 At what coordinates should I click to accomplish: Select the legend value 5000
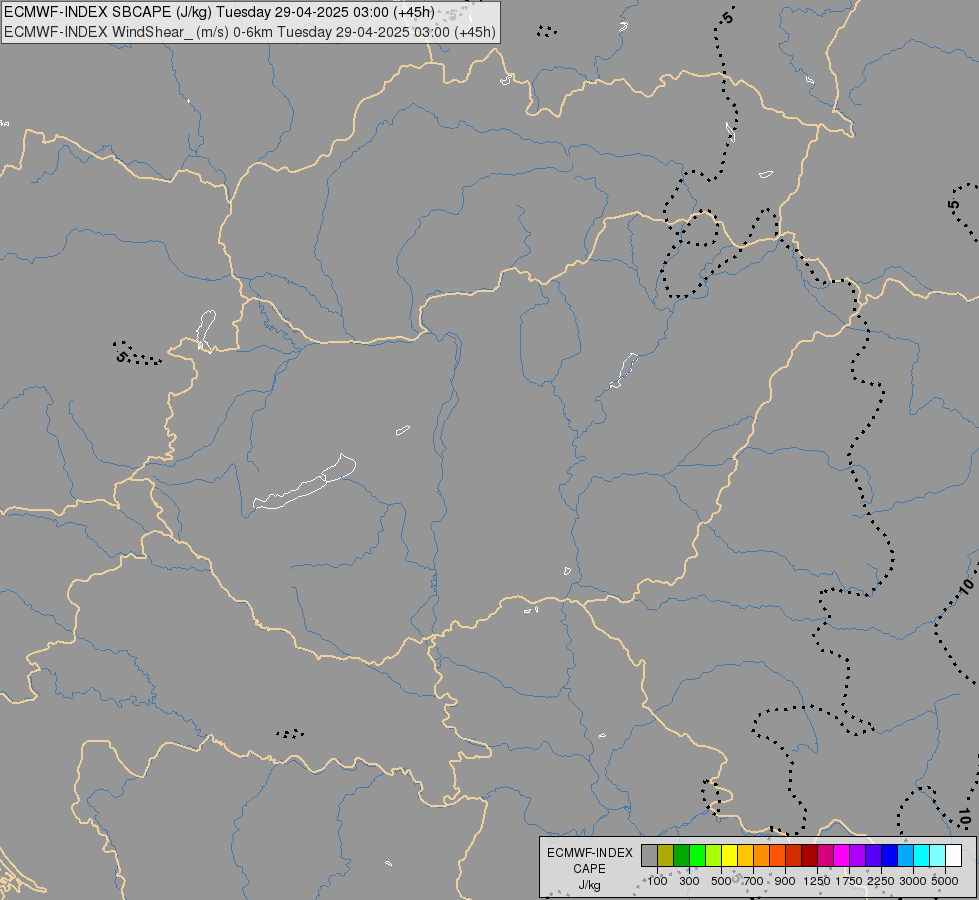coord(945,881)
